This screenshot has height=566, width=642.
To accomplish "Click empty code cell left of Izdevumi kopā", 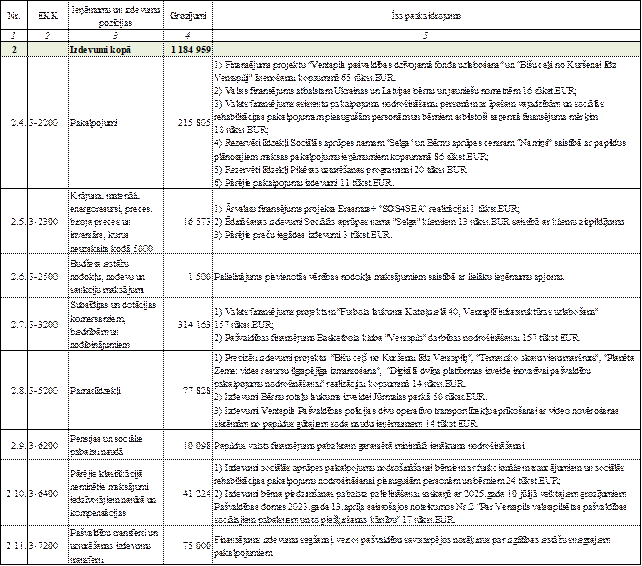I will pyautogui.click(x=48, y=49).
